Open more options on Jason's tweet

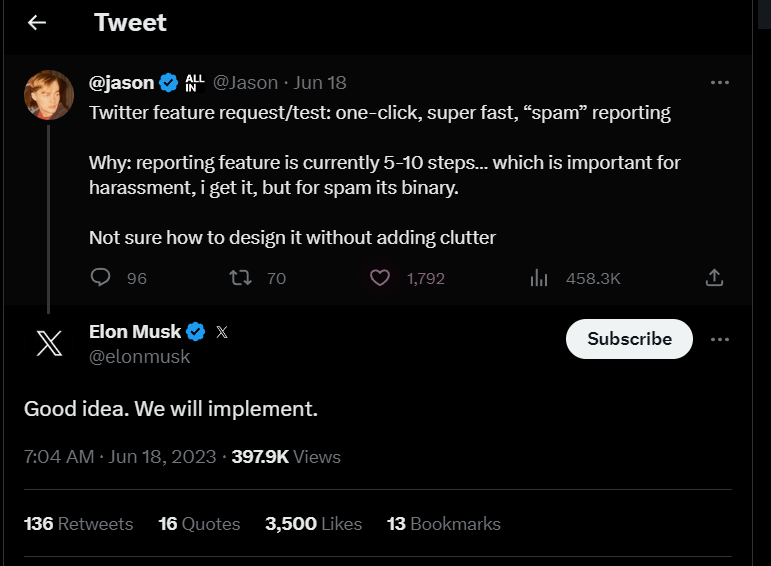(719, 83)
